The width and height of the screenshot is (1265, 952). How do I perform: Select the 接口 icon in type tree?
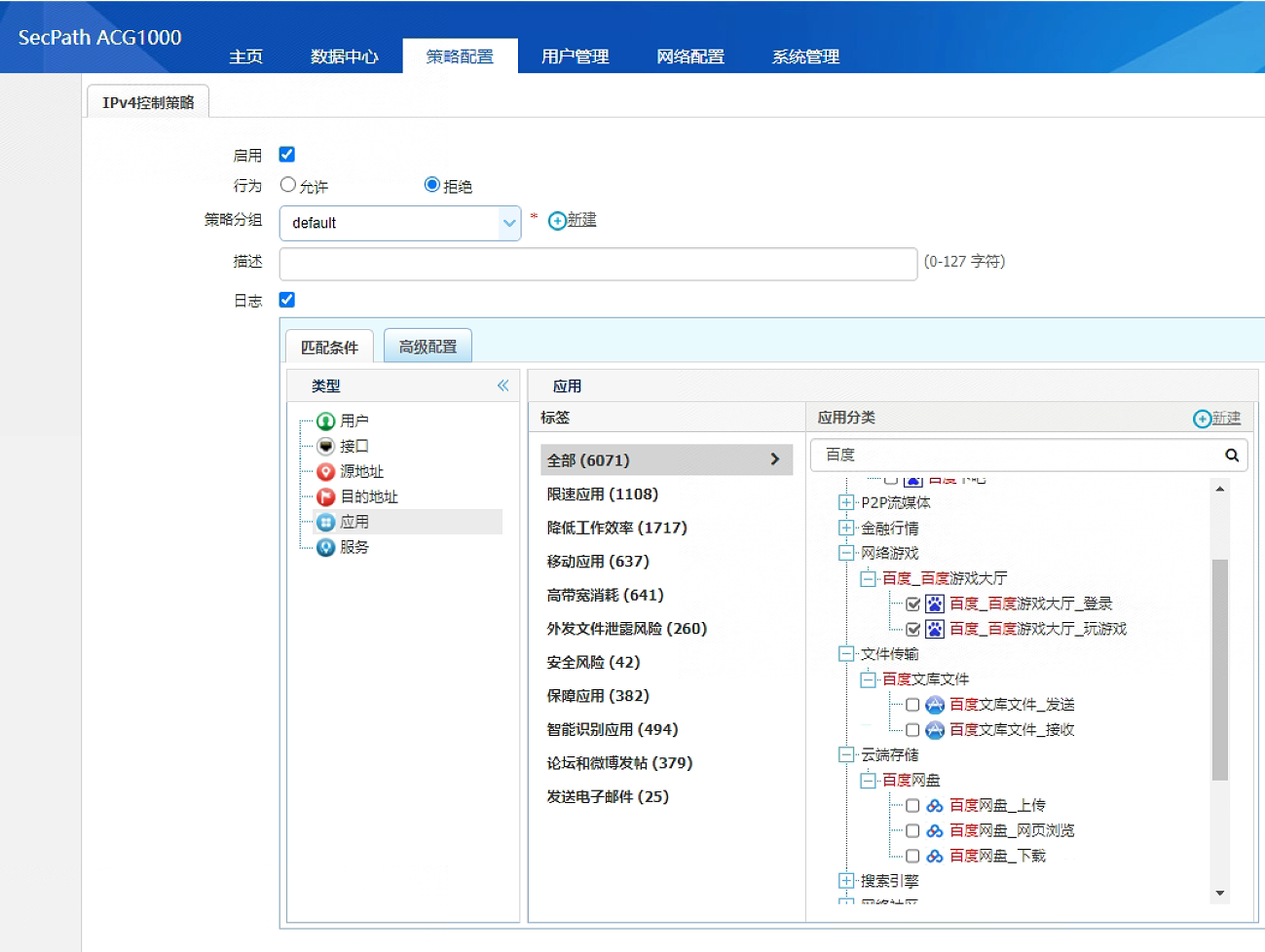point(326,447)
